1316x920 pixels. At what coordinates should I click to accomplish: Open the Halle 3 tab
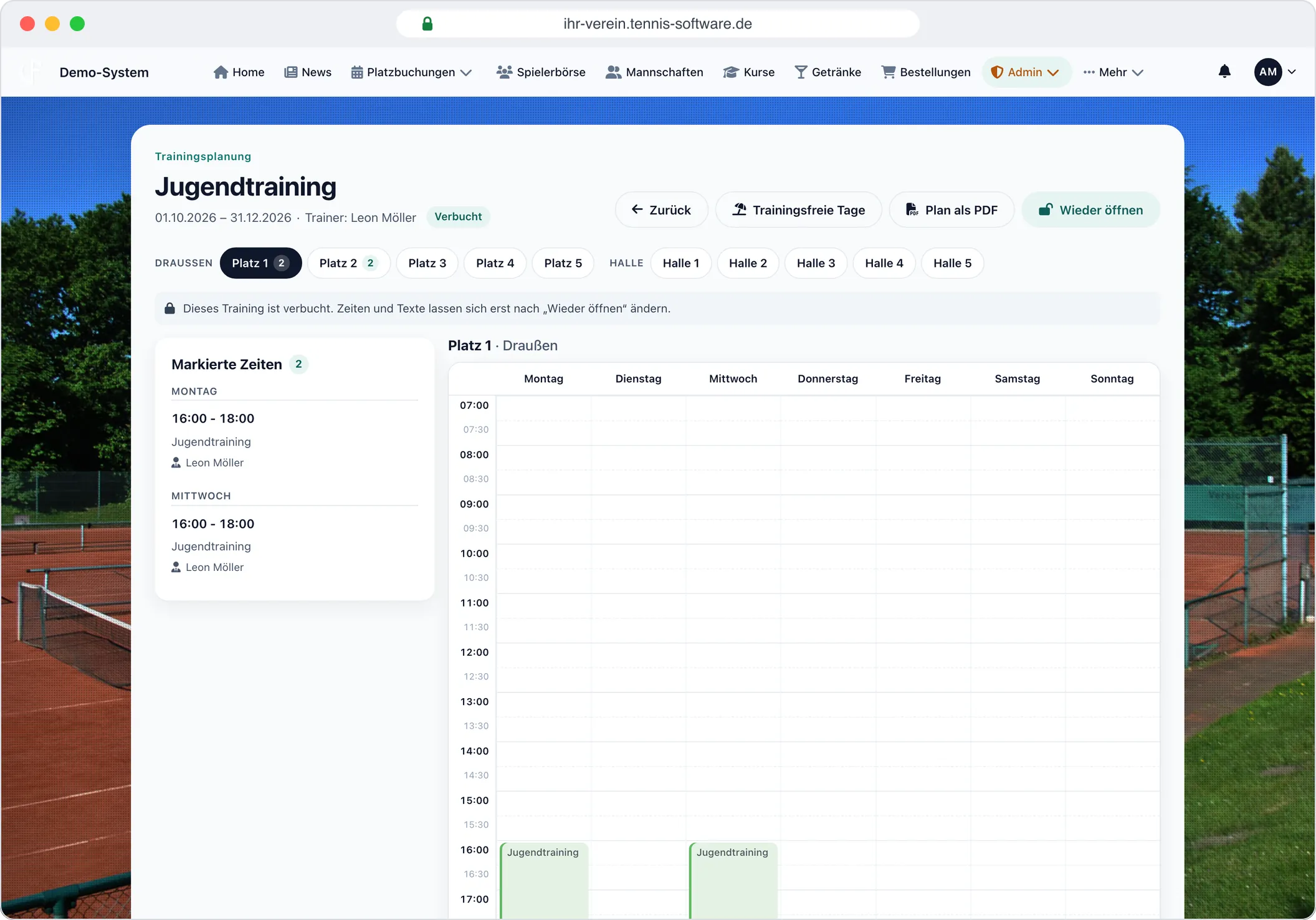tap(816, 263)
